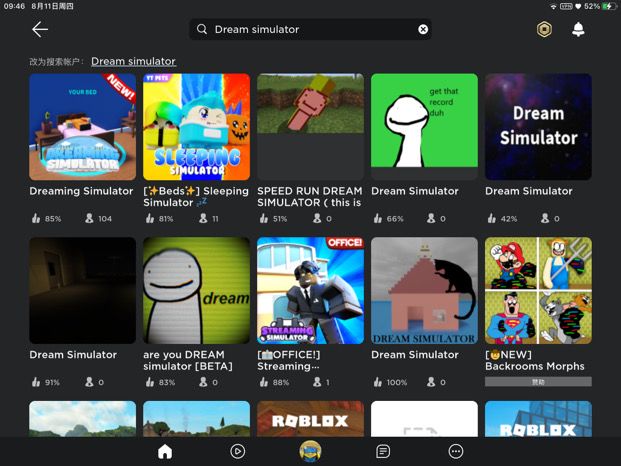The image size is (621, 466).
Task: Open dark room Dream Simulator thumbnail
Action: pos(82,290)
